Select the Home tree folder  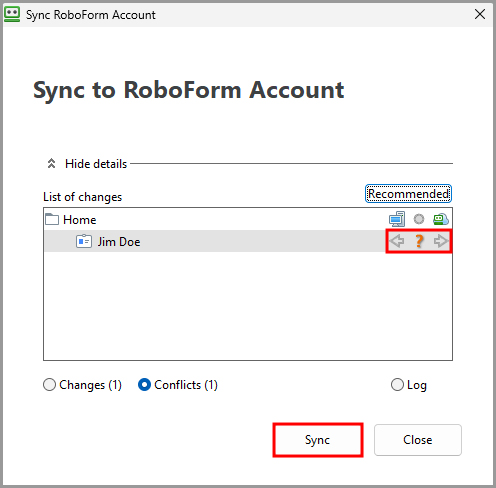coord(80,220)
